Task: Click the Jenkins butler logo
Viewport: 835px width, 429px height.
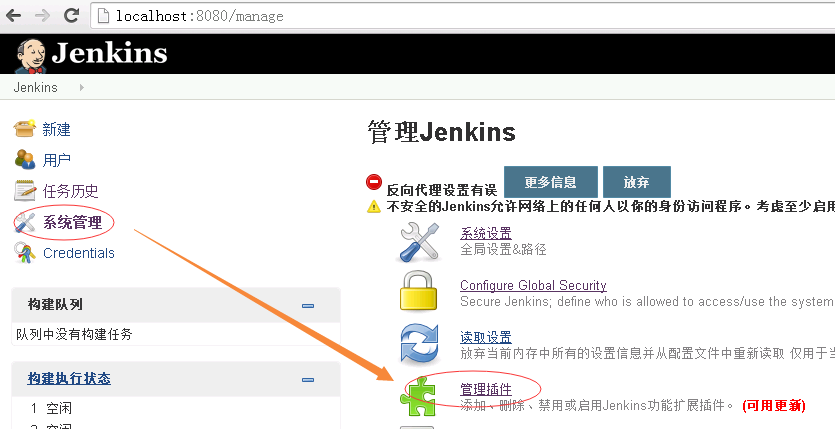Action: (31, 55)
